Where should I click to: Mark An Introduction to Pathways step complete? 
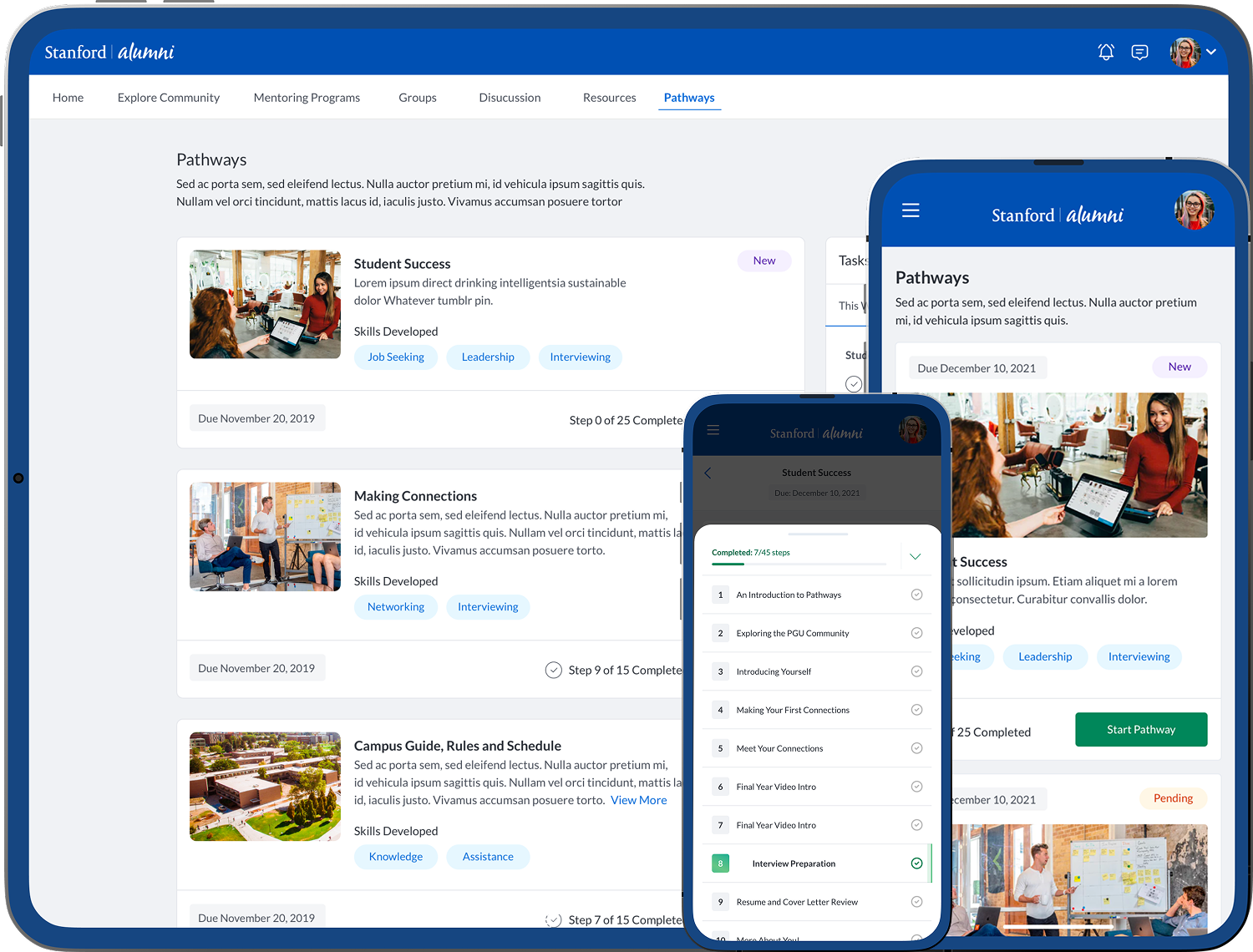pyautogui.click(x=916, y=595)
